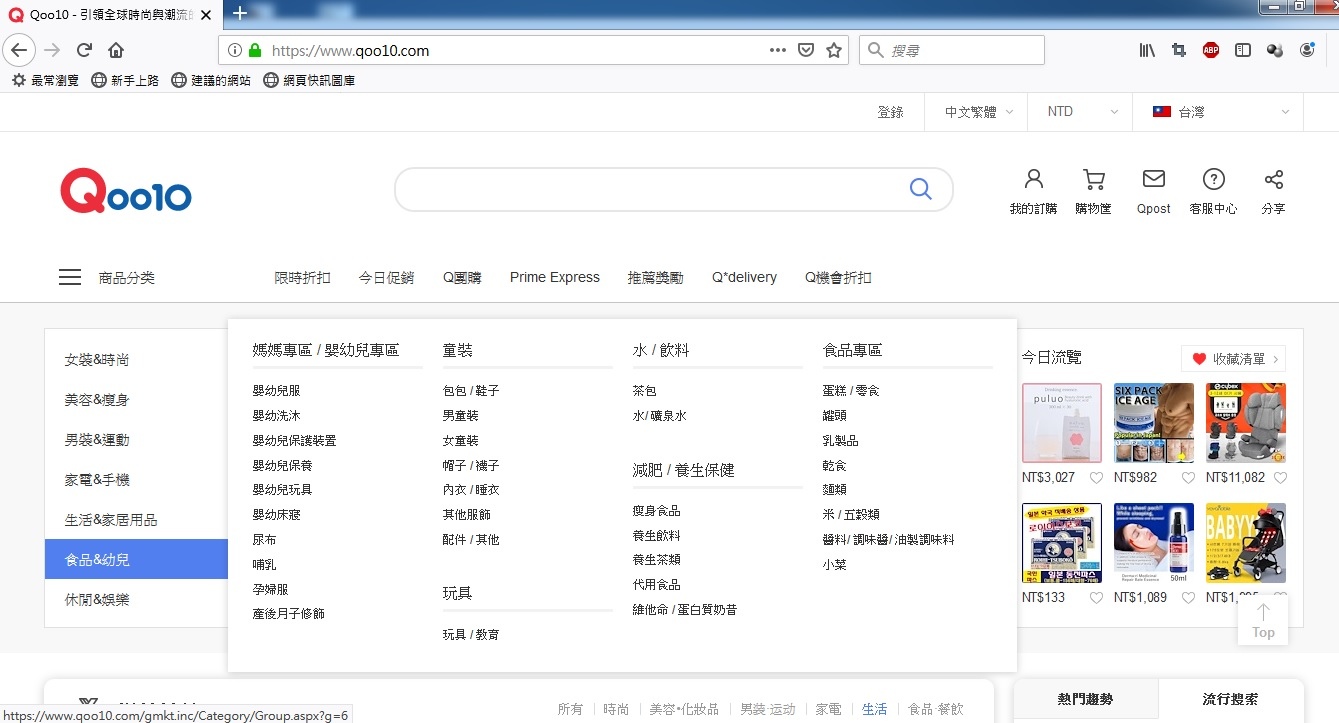This screenshot has height=723, width=1339.
Task: Open 尿布 subcategory link
Action: pos(264,540)
